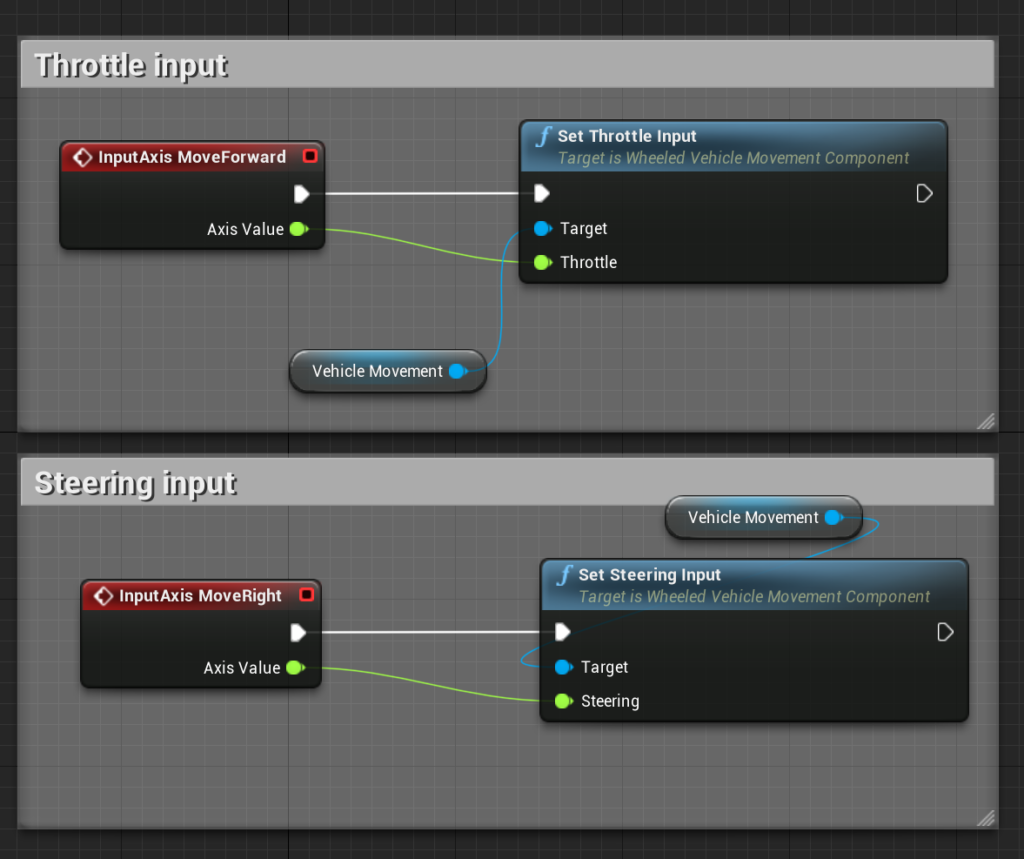
Task: Click the red square on InputAxis MoveRight node
Action: (x=307, y=595)
